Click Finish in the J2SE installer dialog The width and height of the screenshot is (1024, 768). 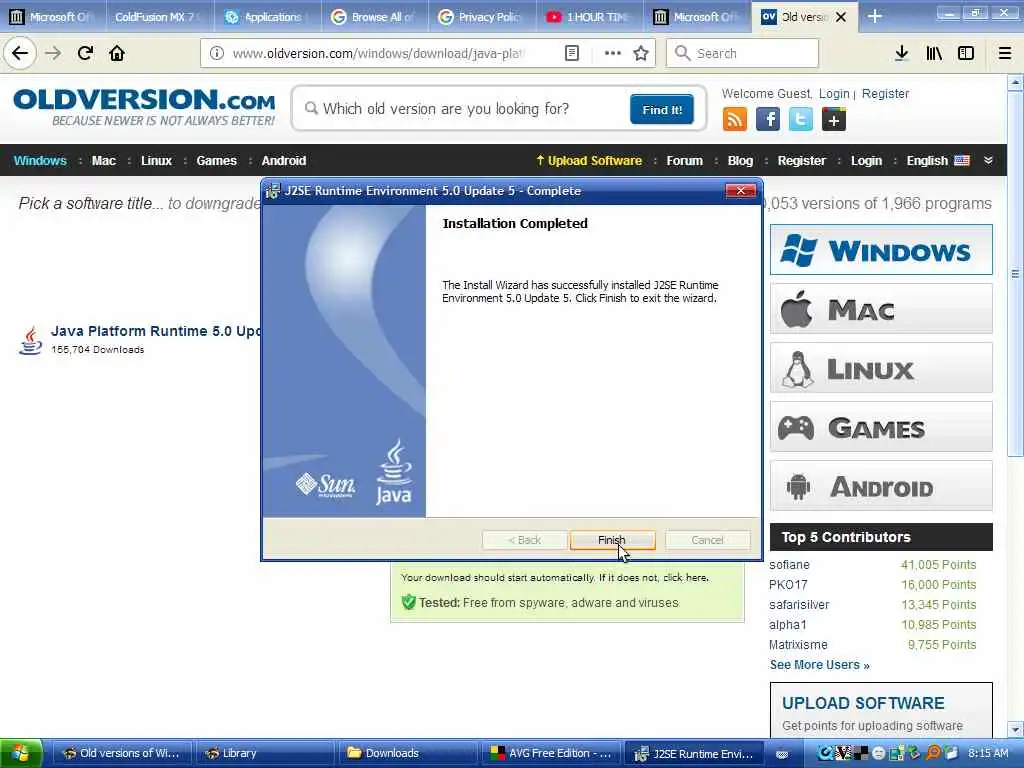612,540
